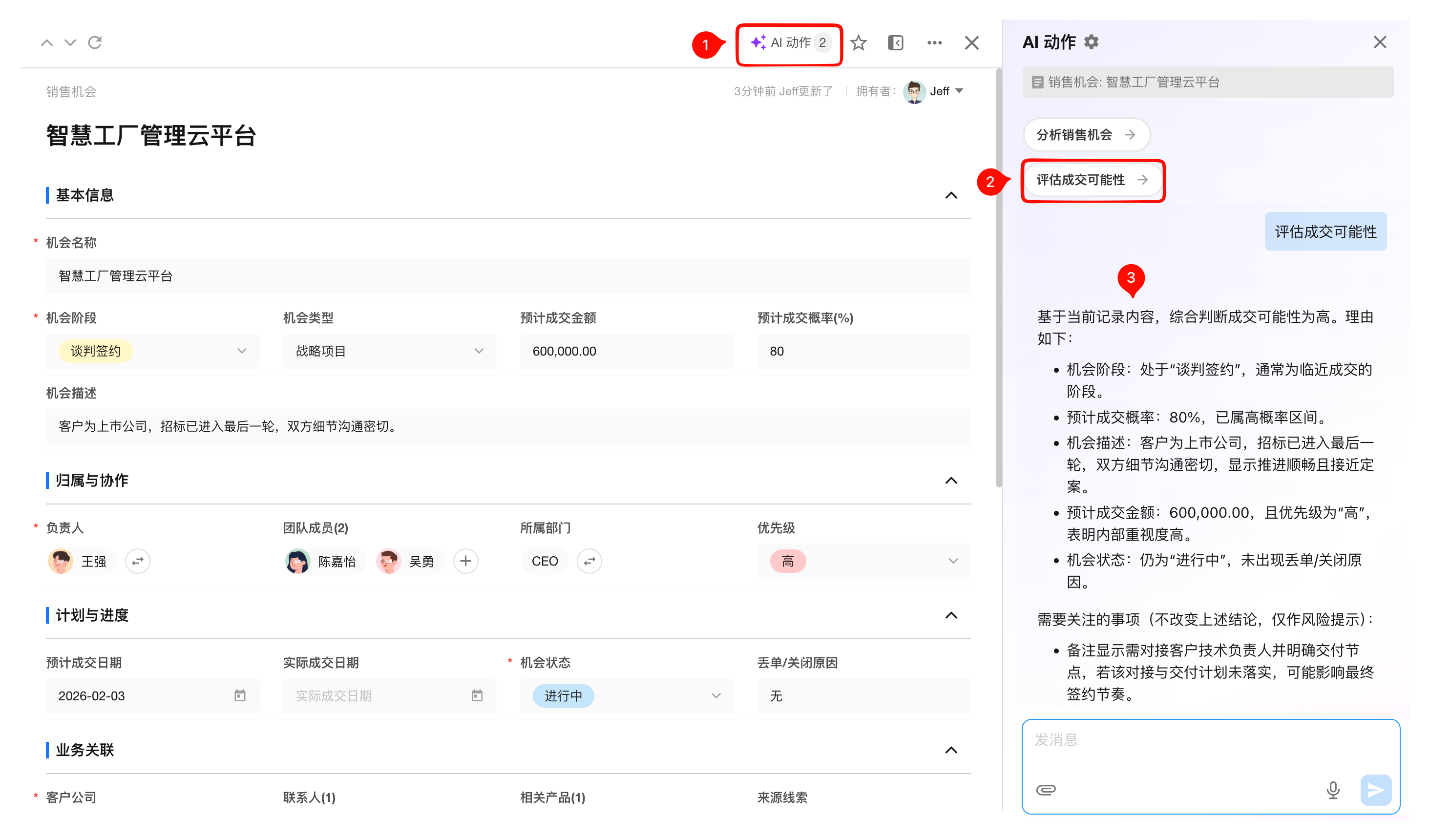The height and width of the screenshot is (840, 1429).
Task: Click the send message arrow button
Action: pyautogui.click(x=1376, y=790)
